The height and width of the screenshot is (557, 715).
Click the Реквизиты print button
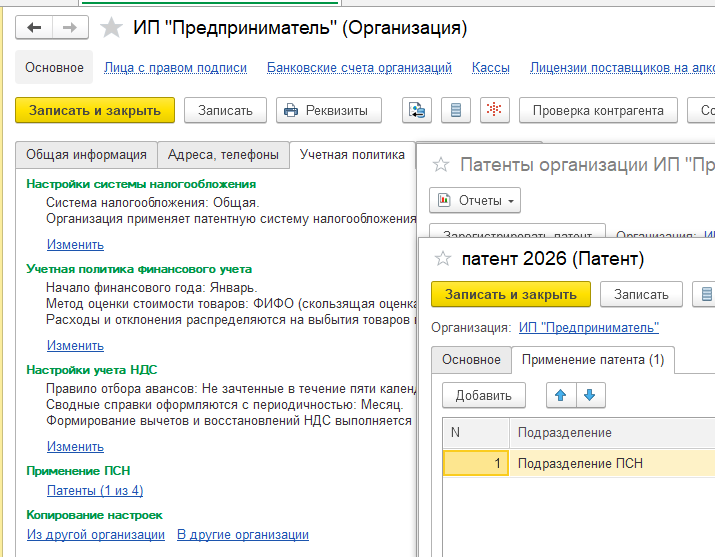(329, 110)
